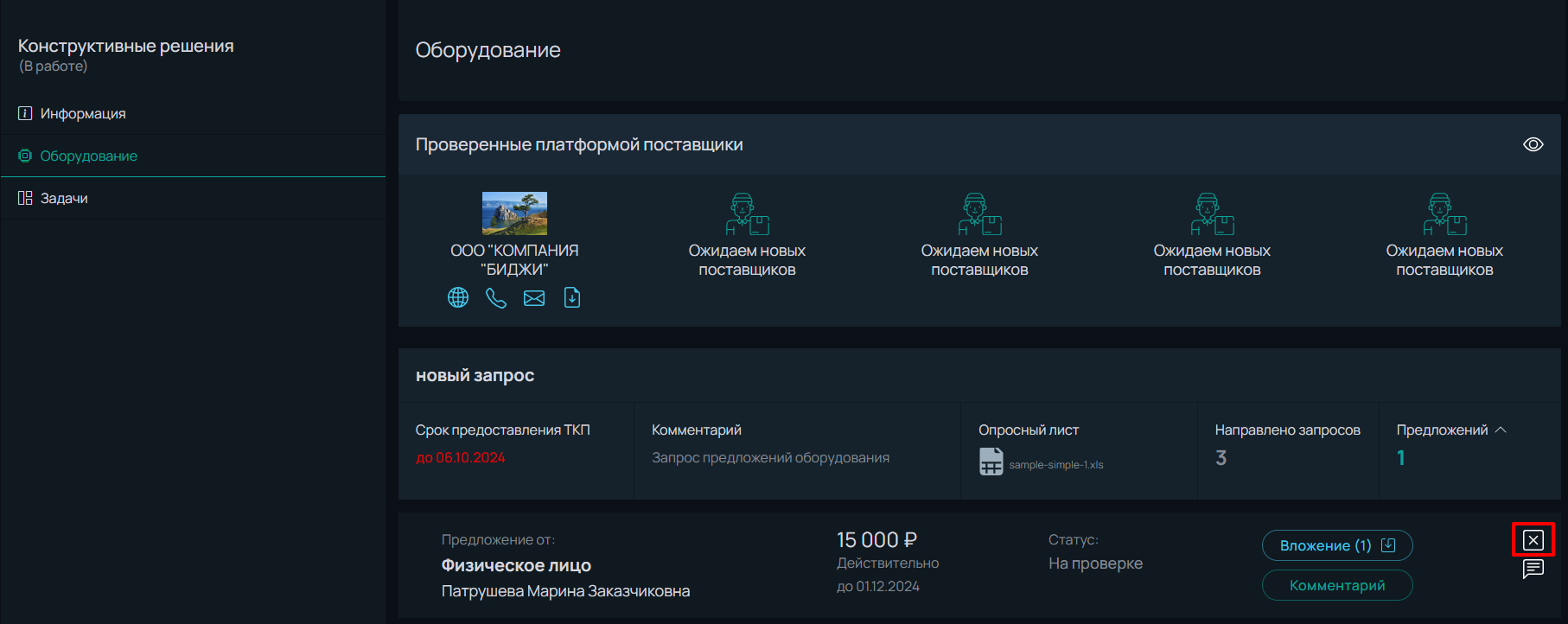Click the first Ожидаем новых поставщиков placeholder icon
This screenshot has width=1568, height=624.
pyautogui.click(x=747, y=214)
